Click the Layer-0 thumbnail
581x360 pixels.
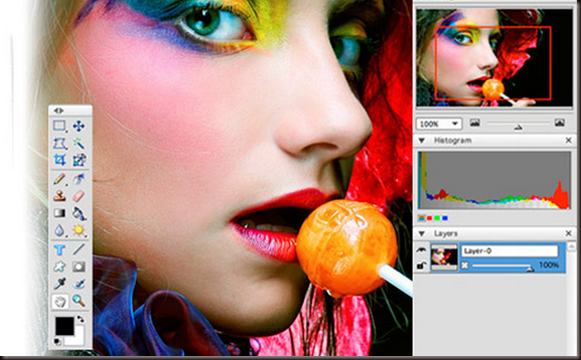click(444, 257)
